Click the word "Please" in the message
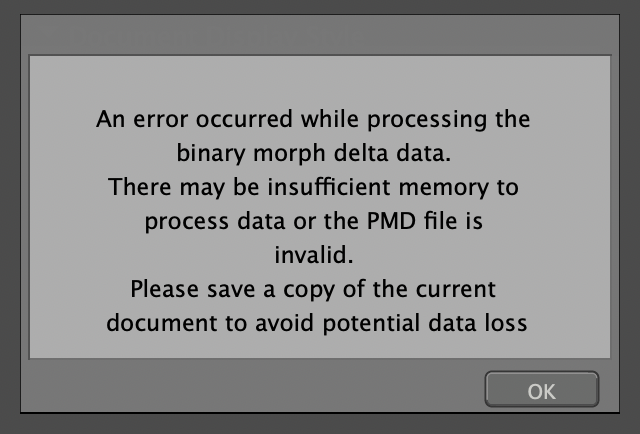 click(x=164, y=289)
